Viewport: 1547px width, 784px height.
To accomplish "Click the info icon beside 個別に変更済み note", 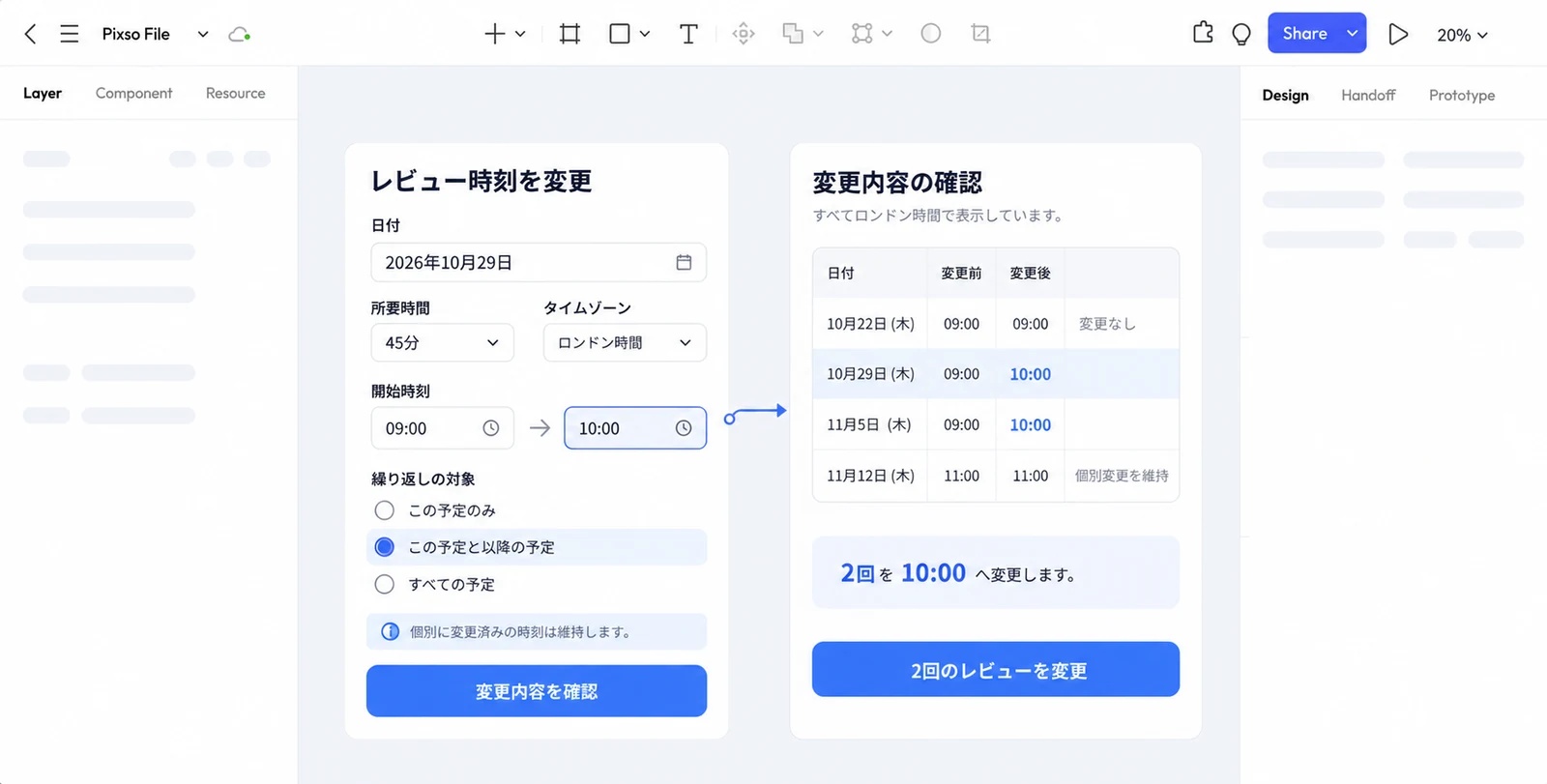I will (390, 631).
